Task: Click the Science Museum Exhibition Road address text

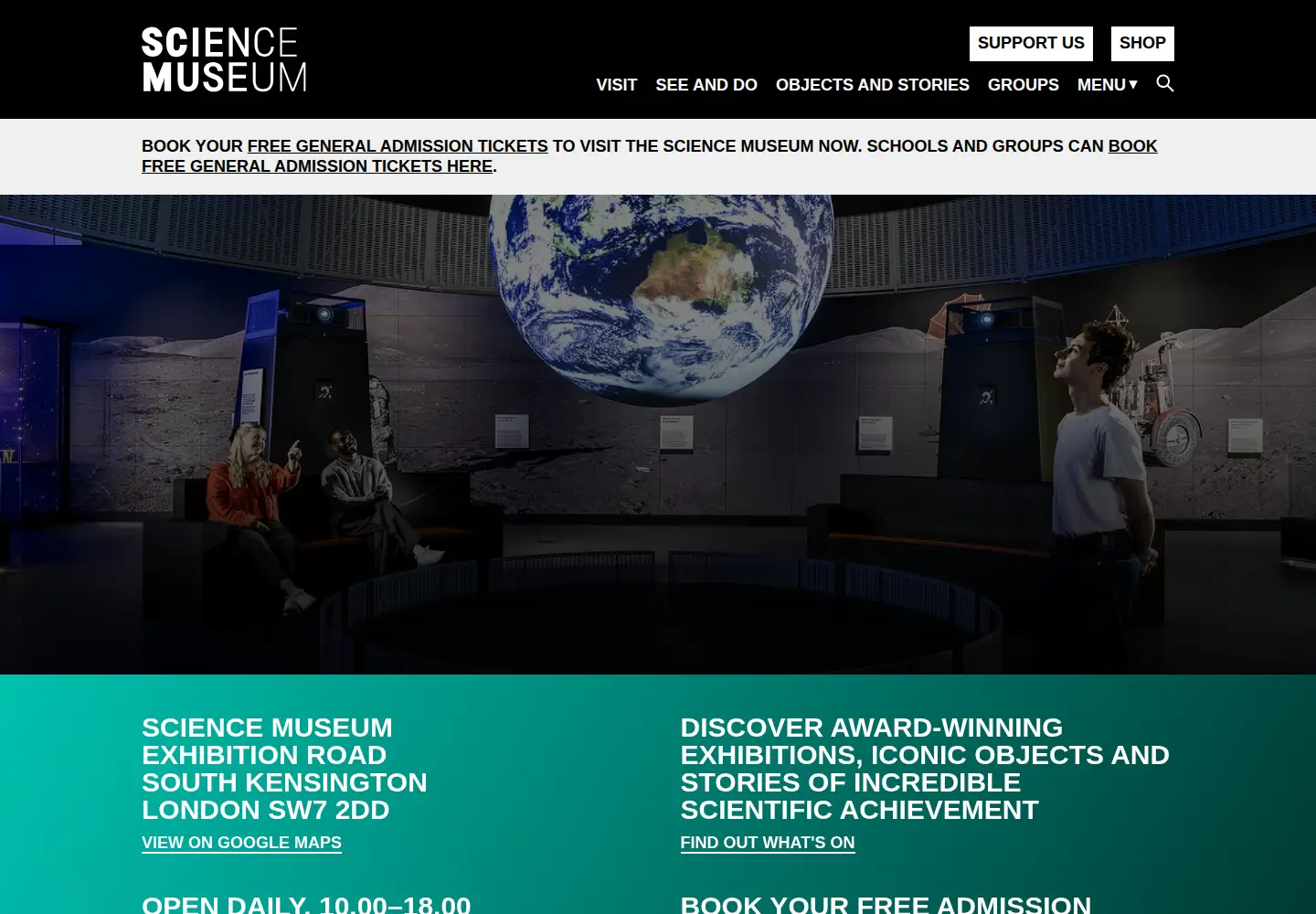Action: pos(284,769)
